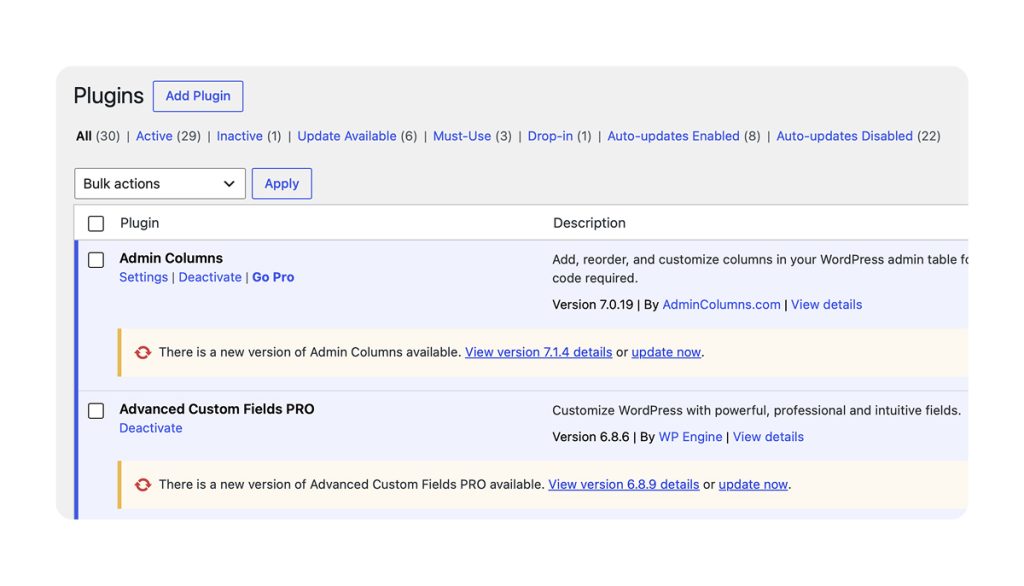1024x586 pixels.
Task: Show the Active plugins filter
Action: [154, 136]
